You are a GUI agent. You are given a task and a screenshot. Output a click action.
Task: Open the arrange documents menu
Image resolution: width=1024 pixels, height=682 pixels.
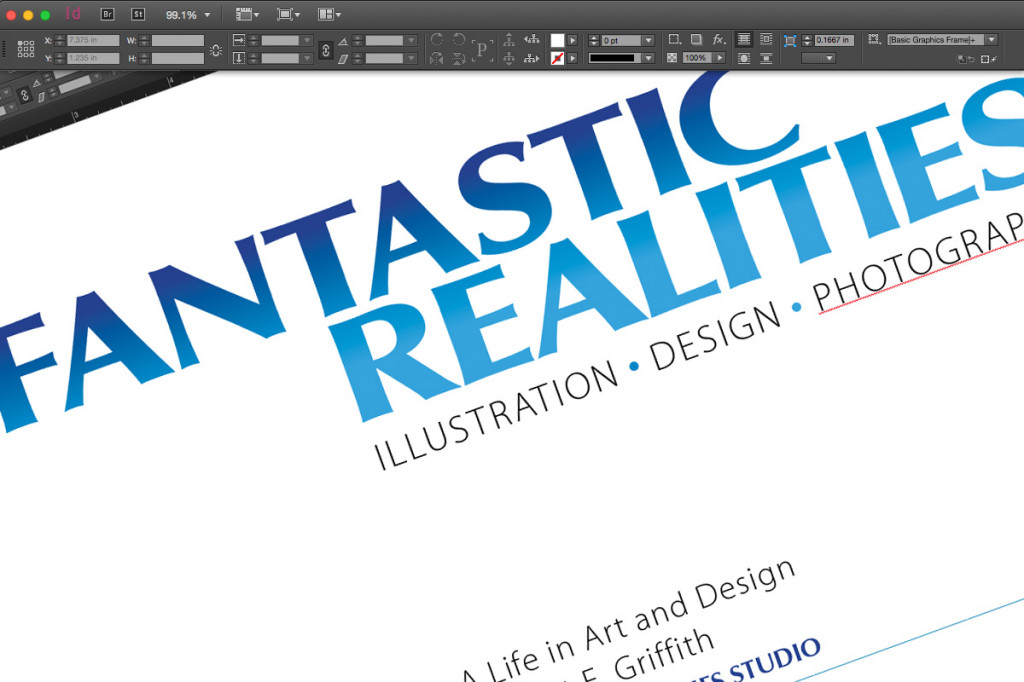[329, 15]
